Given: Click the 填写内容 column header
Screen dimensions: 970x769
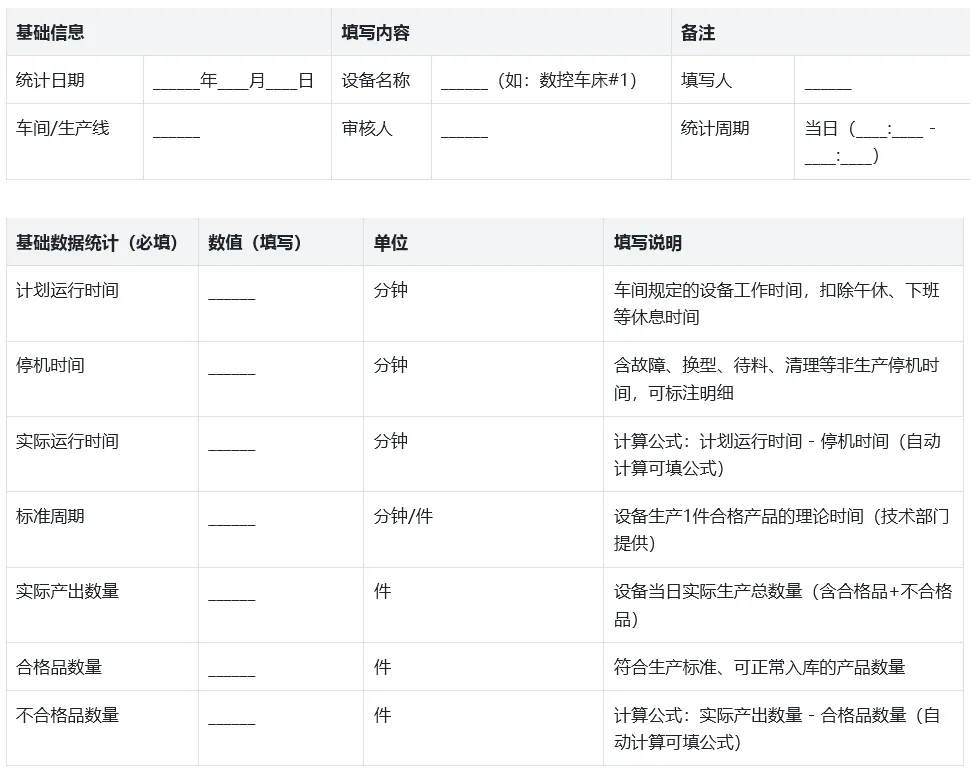Looking at the screenshot, I should [375, 33].
